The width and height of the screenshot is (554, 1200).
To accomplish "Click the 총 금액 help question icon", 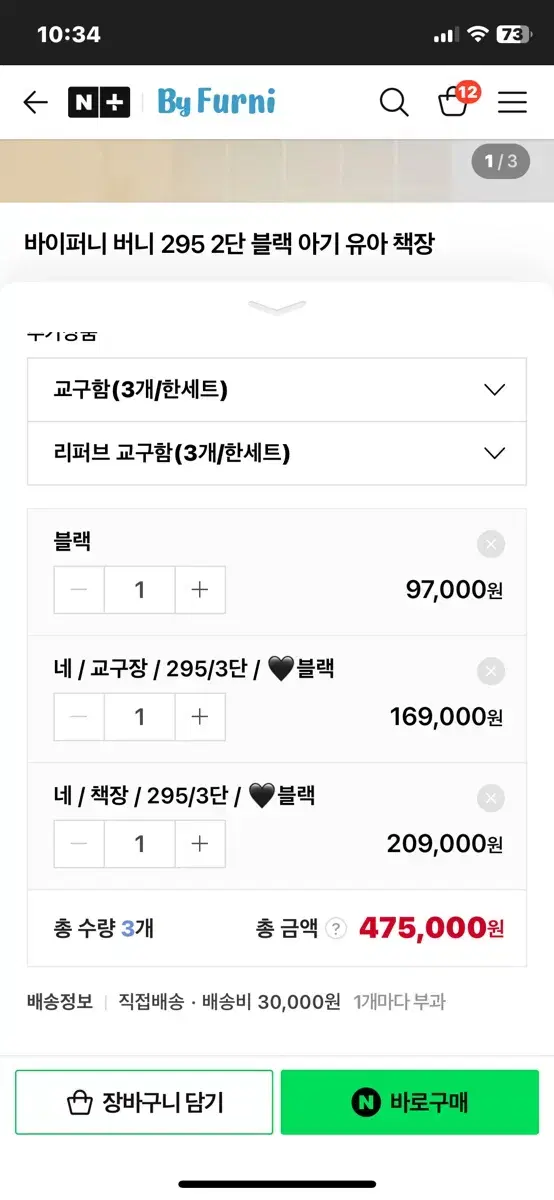I will click(x=336, y=929).
